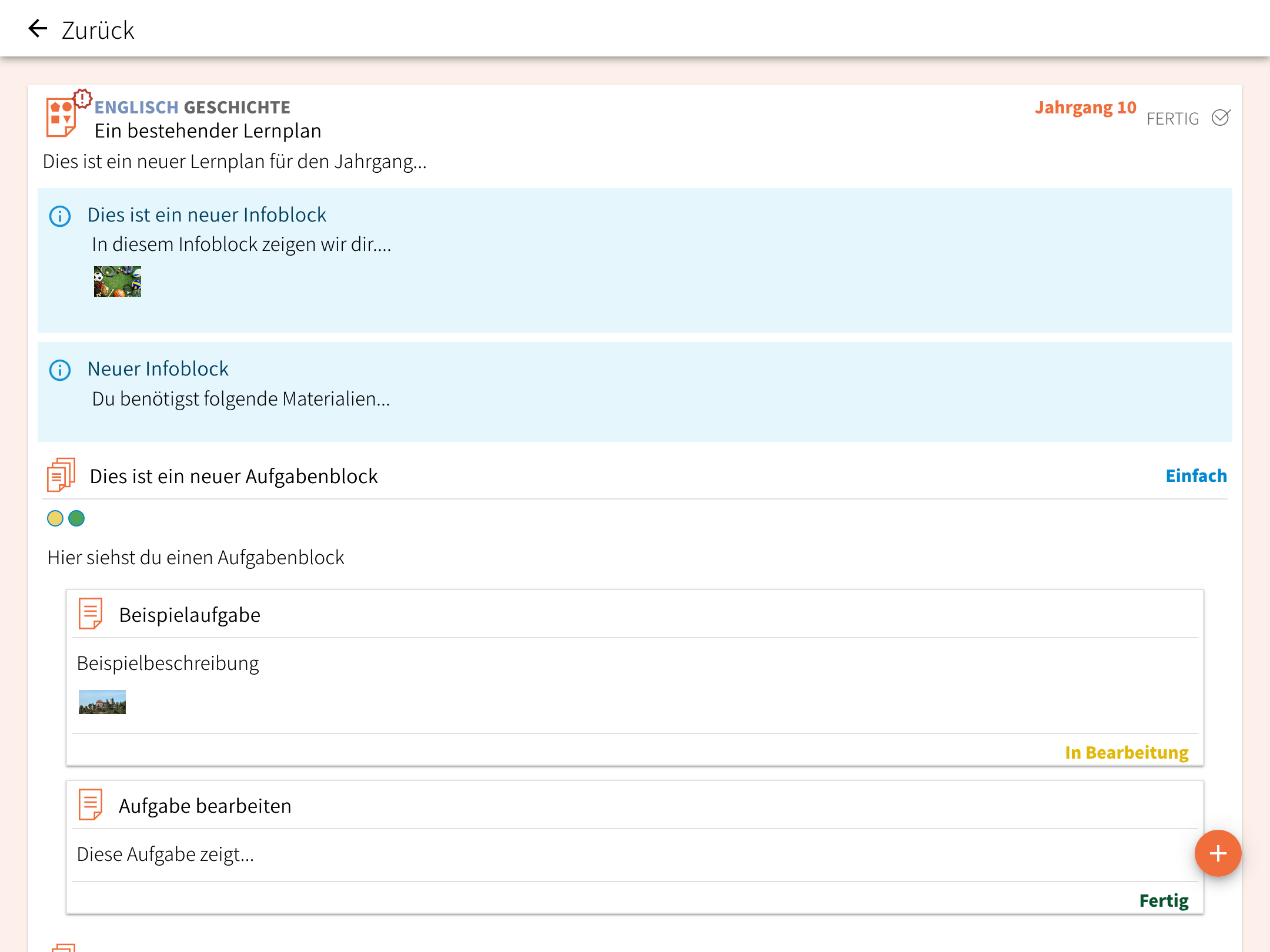Click the green color dot
The width and height of the screenshot is (1270, 952).
tap(76, 518)
